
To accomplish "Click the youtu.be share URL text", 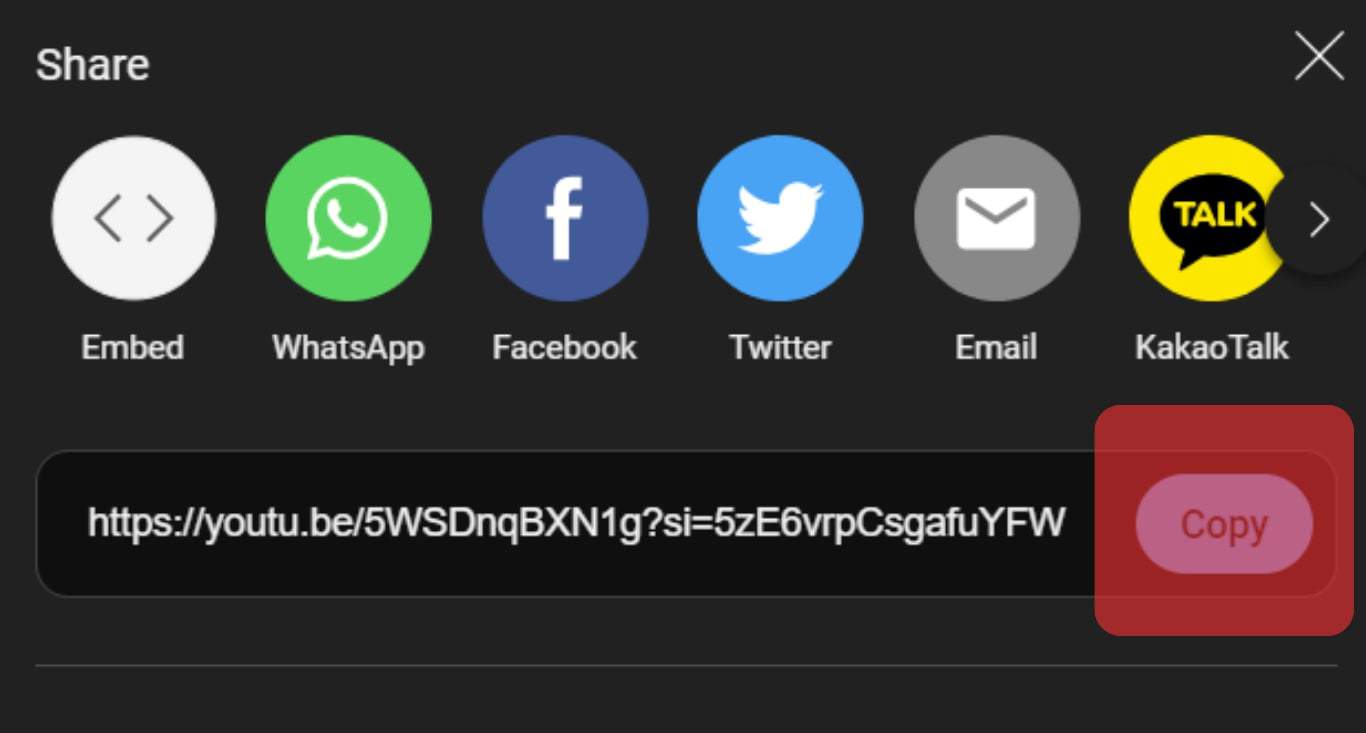I will coord(576,522).
